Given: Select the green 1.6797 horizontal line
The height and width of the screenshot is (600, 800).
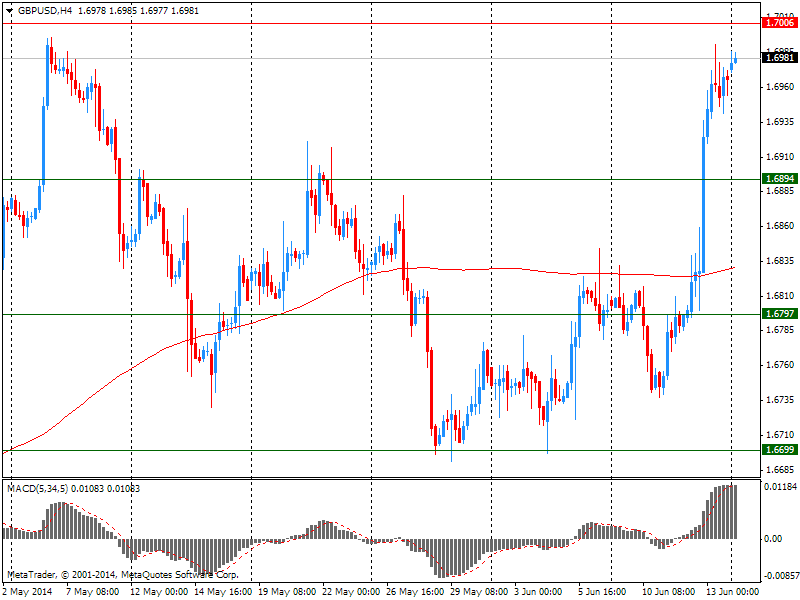Looking at the screenshot, I should 380,314.
